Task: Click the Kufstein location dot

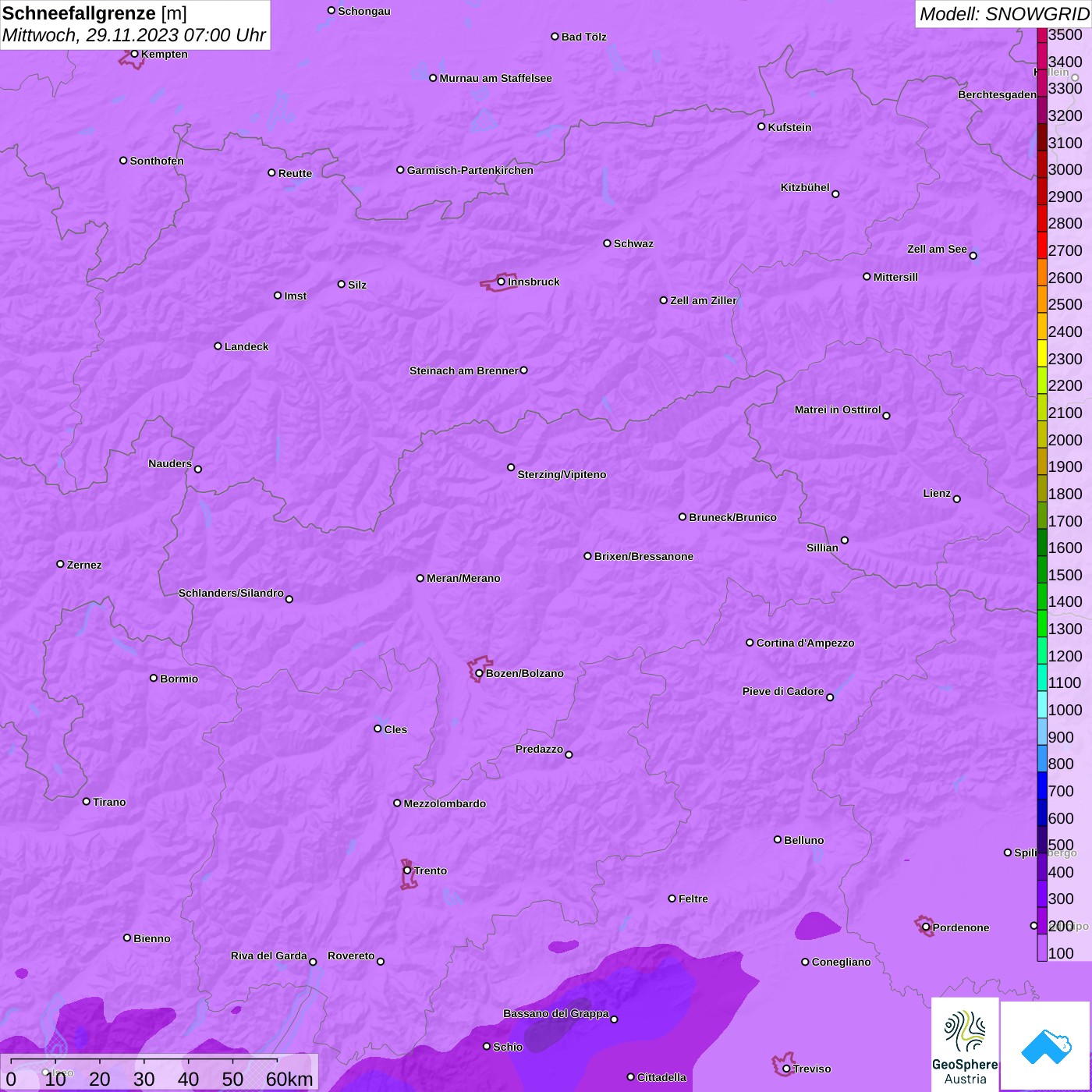Action: (761, 126)
